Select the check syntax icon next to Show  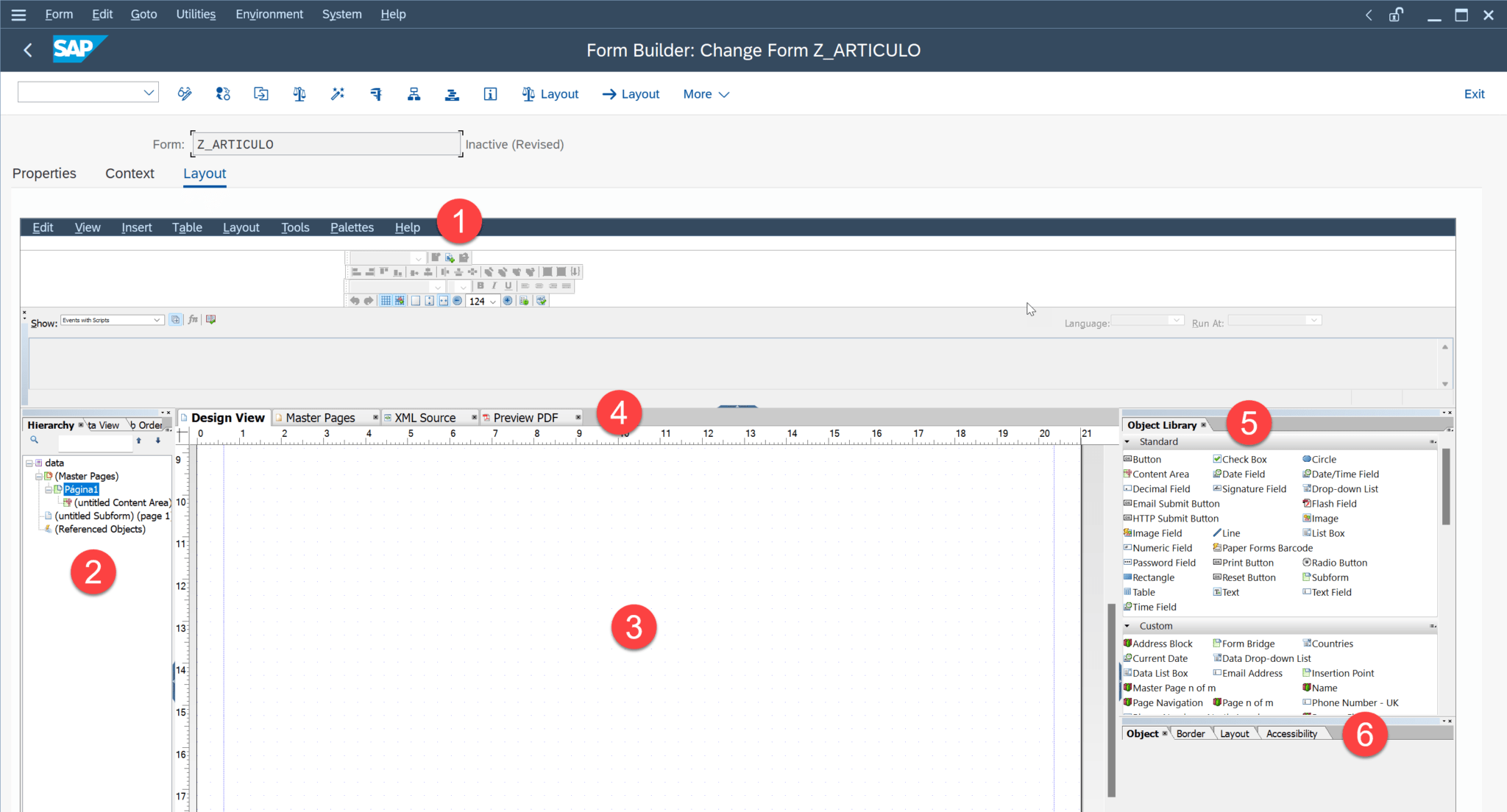(175, 319)
